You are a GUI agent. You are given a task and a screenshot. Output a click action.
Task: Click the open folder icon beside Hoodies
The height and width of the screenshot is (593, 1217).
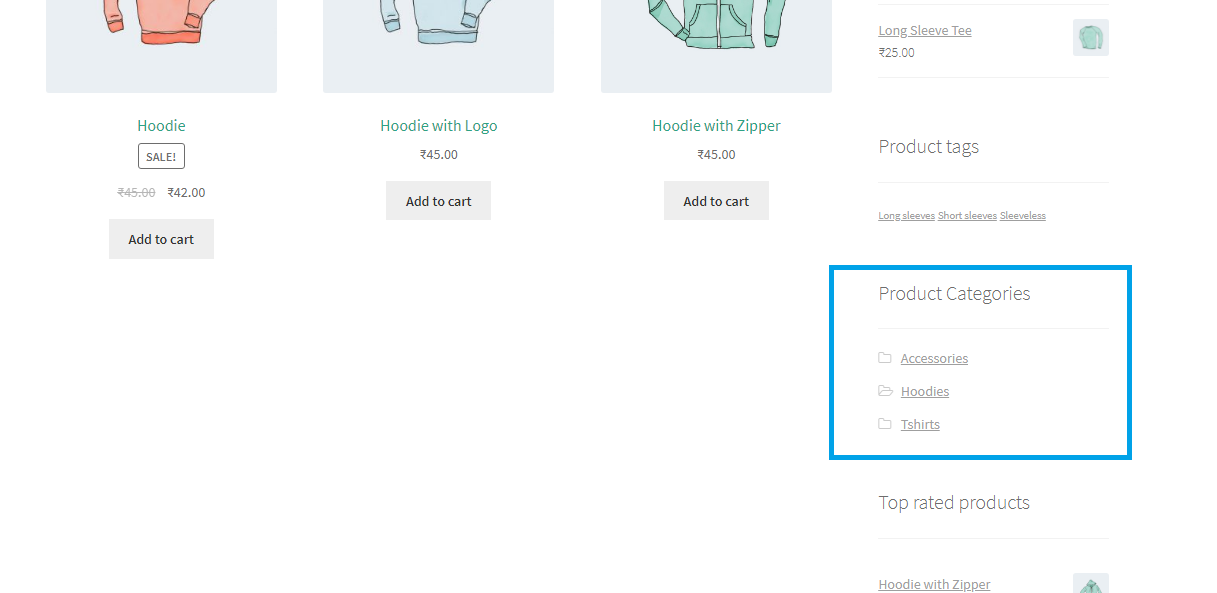(x=885, y=391)
